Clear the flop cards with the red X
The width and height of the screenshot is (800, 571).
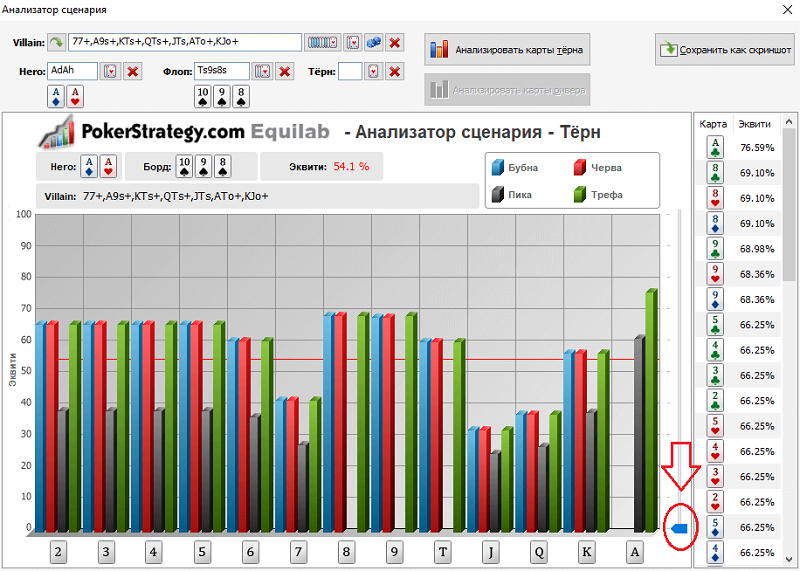point(285,71)
